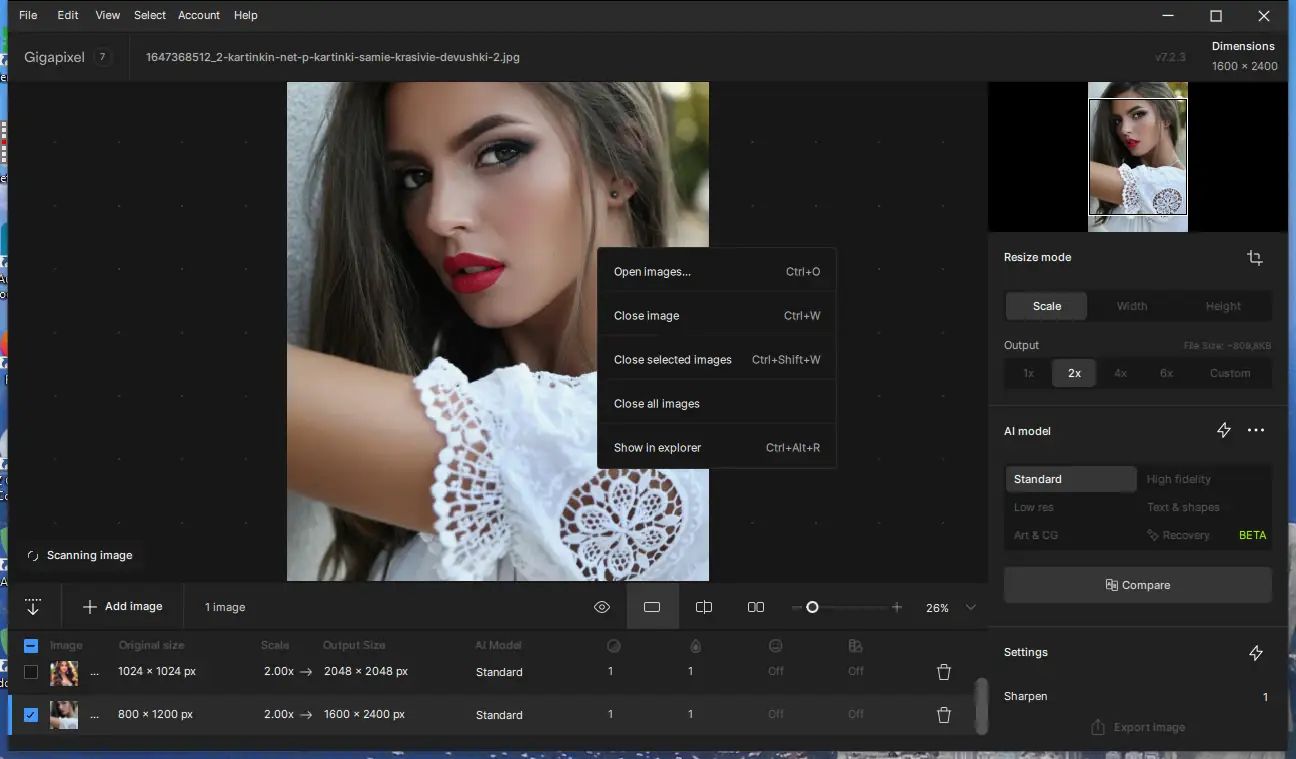This screenshot has width=1296, height=759.
Task: Switch to the split view layout icon
Action: 704,607
